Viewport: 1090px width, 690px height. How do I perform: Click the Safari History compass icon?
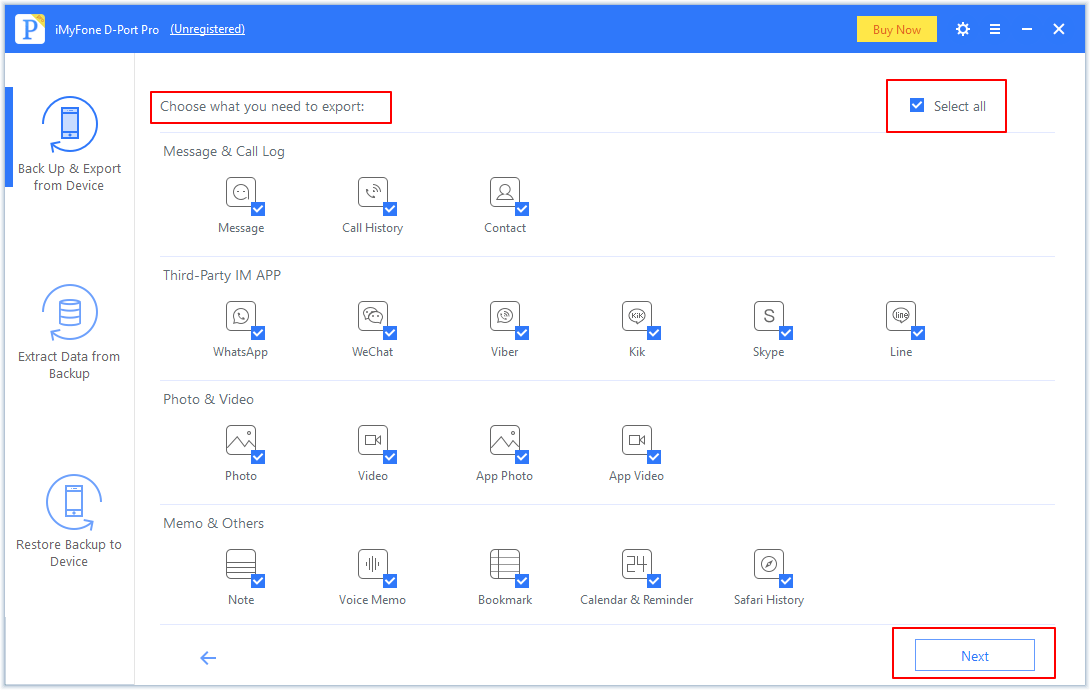pos(769,564)
